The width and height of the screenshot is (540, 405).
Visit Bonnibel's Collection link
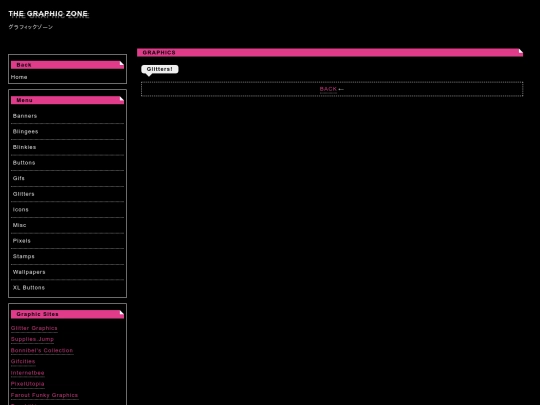pyautogui.click(x=42, y=351)
